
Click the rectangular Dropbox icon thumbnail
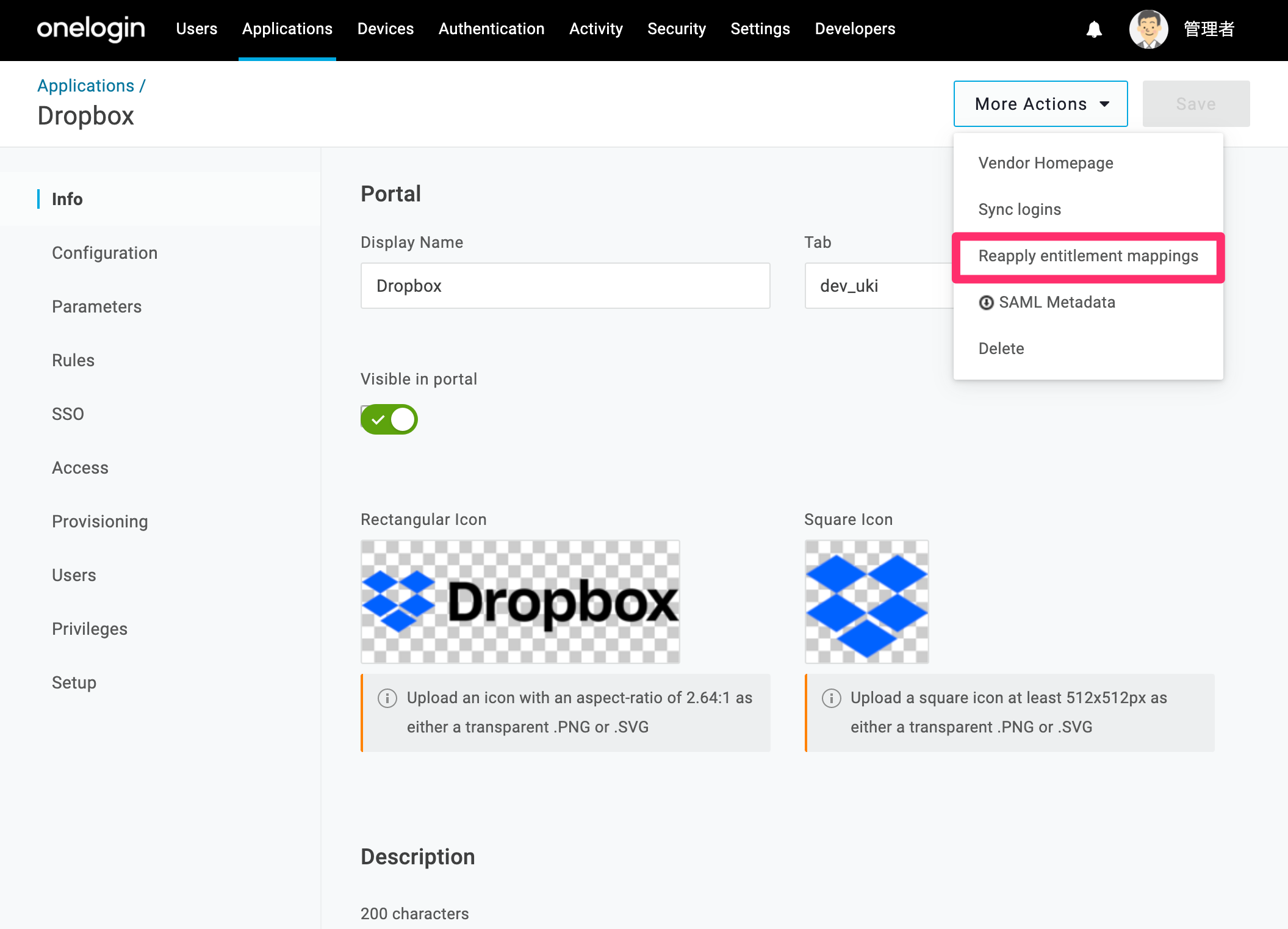520,602
